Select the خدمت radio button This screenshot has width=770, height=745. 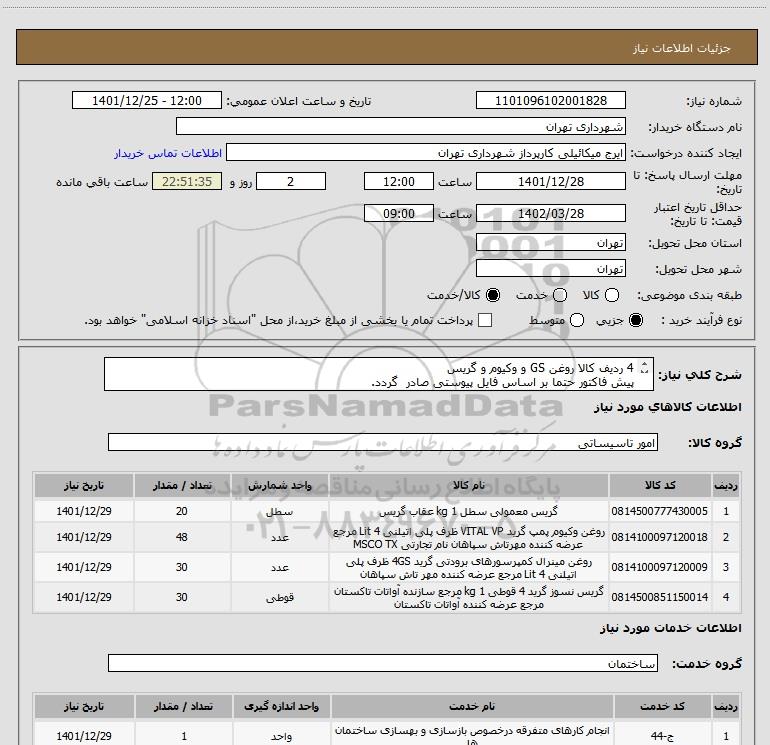560,295
